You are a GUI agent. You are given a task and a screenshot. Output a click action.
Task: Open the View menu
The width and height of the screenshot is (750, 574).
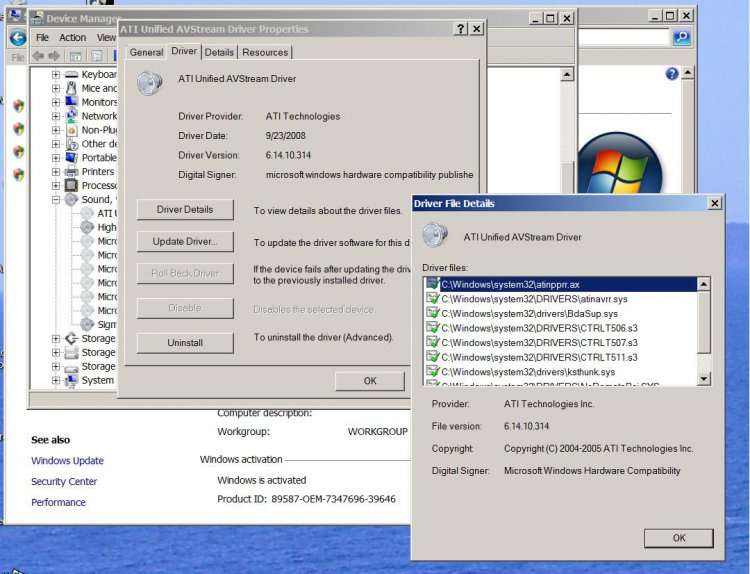106,37
